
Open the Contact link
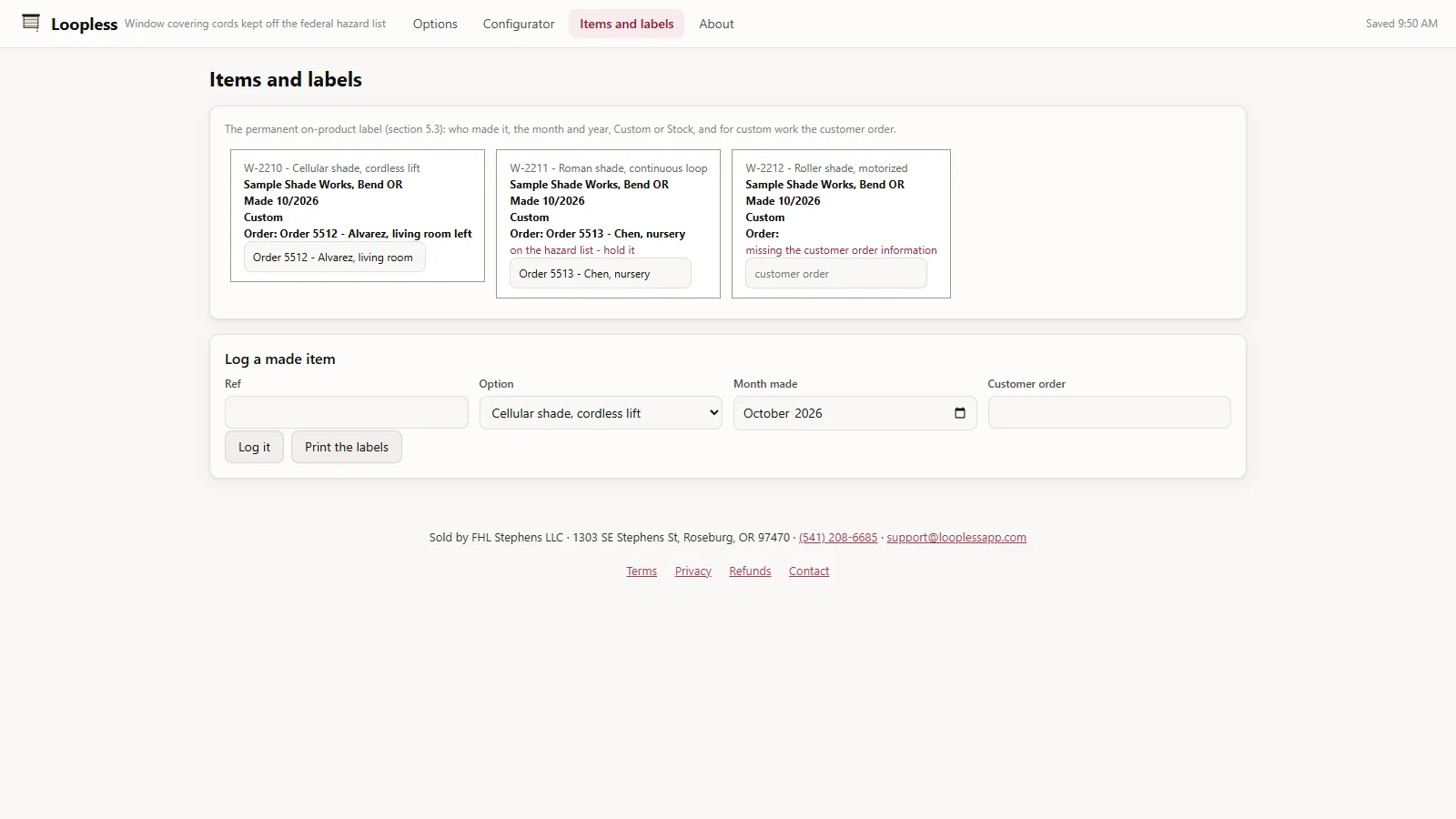point(809,571)
